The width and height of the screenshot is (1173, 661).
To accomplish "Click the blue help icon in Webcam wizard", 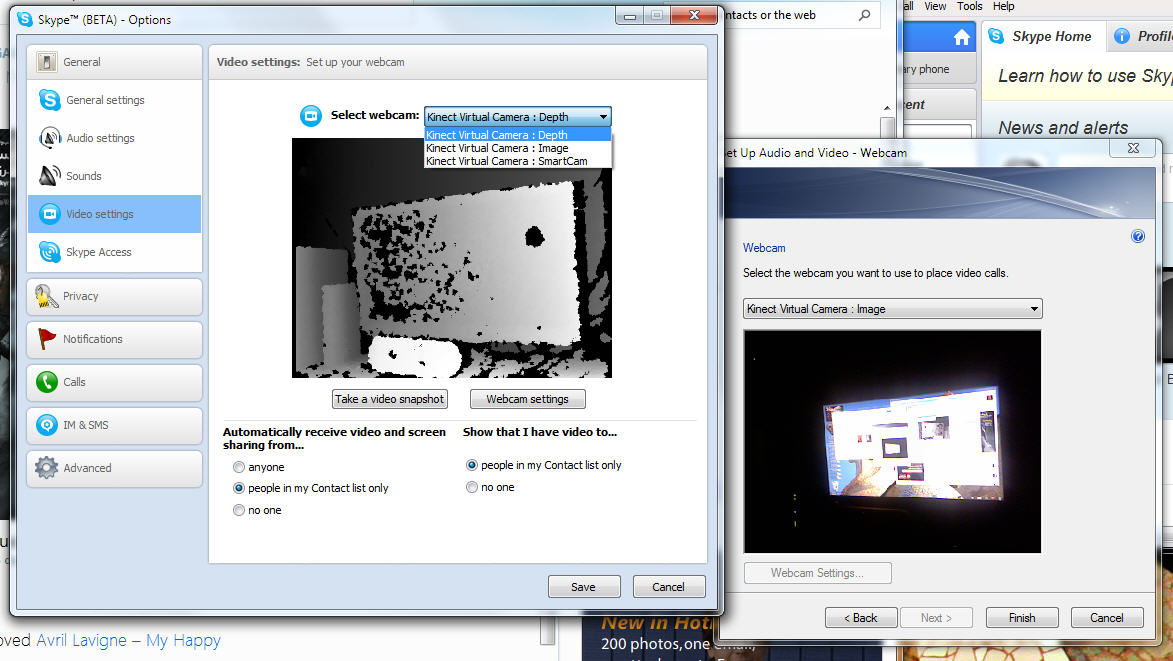I will pyautogui.click(x=1138, y=236).
